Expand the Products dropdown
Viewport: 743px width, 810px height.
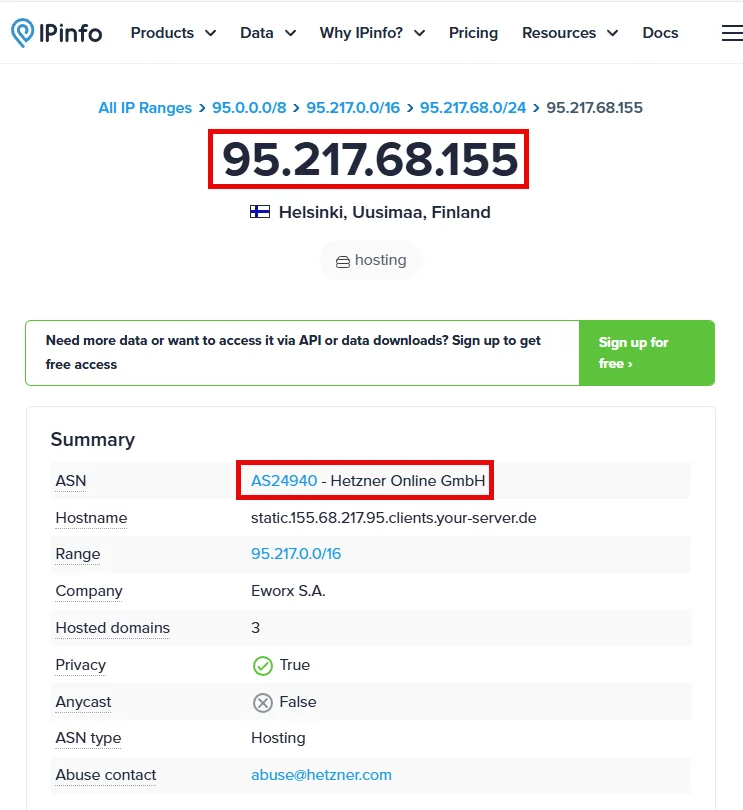[173, 33]
